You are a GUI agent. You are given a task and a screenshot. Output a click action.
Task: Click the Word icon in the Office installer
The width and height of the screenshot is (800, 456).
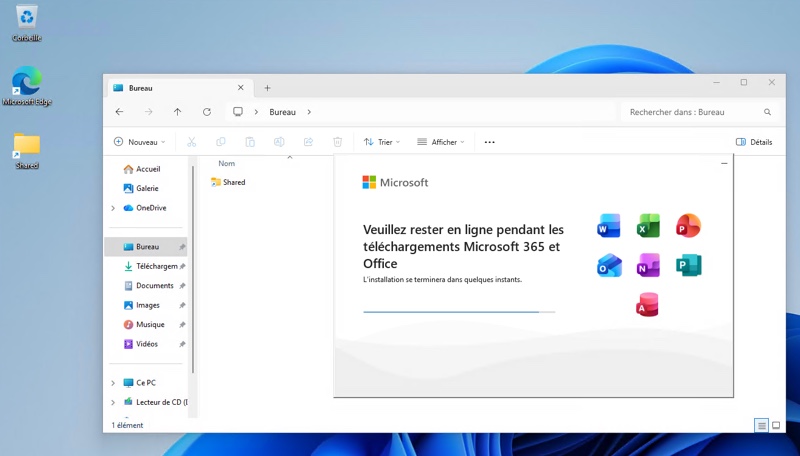[608, 227]
